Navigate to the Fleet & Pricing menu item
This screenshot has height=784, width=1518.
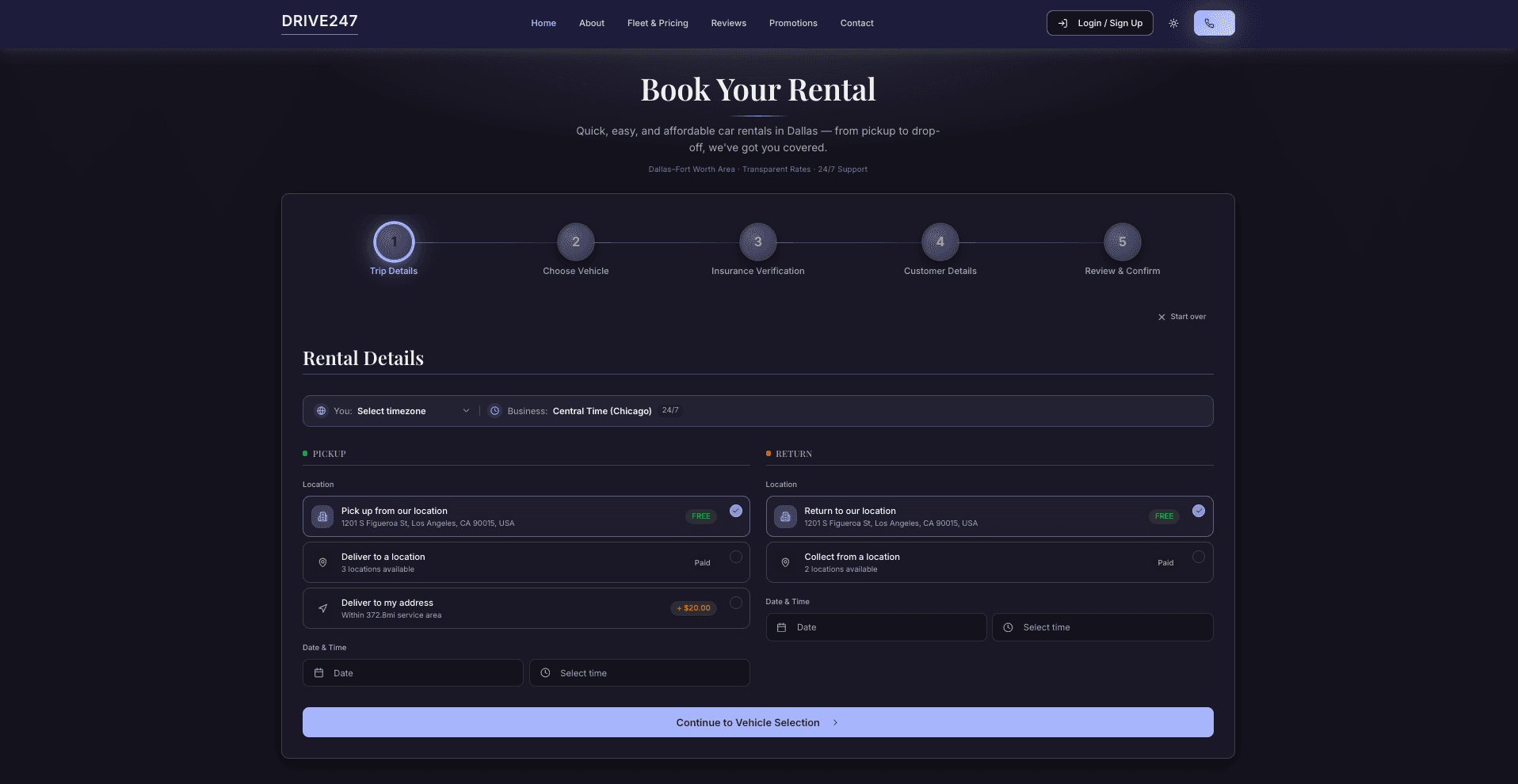(658, 23)
